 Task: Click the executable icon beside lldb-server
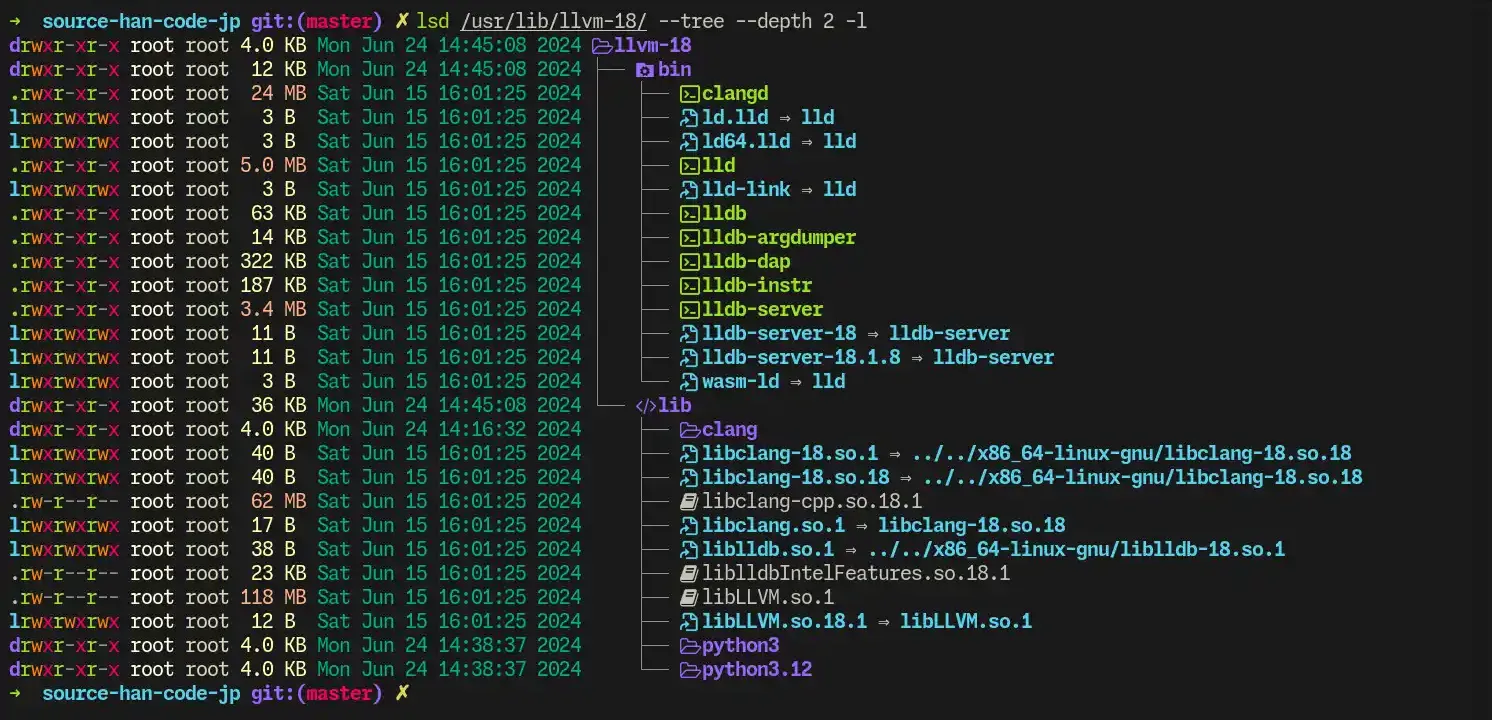pos(689,309)
